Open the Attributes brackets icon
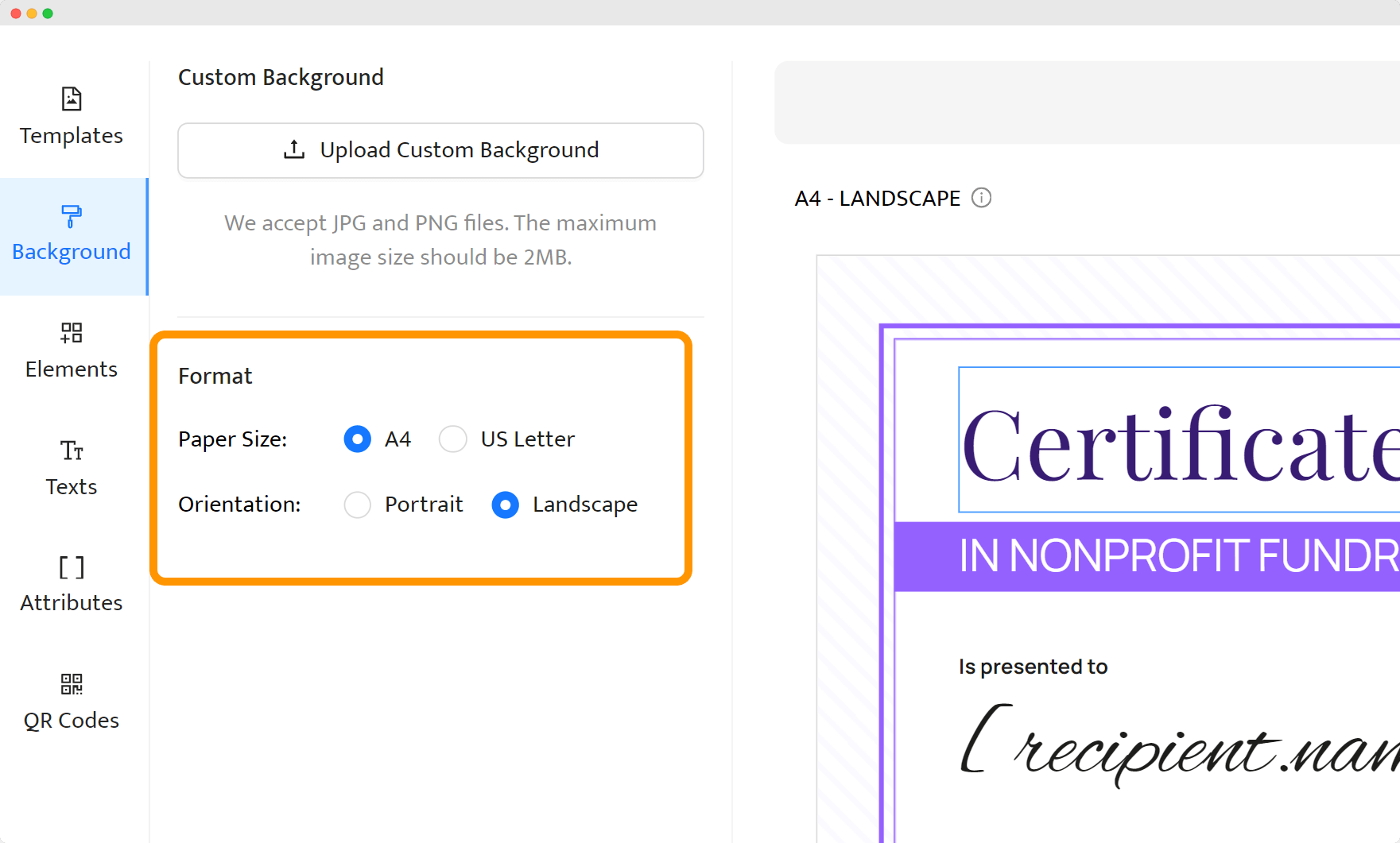 [x=72, y=567]
